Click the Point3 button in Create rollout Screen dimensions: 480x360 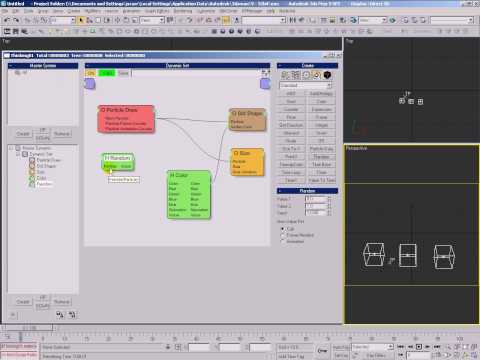291,156
